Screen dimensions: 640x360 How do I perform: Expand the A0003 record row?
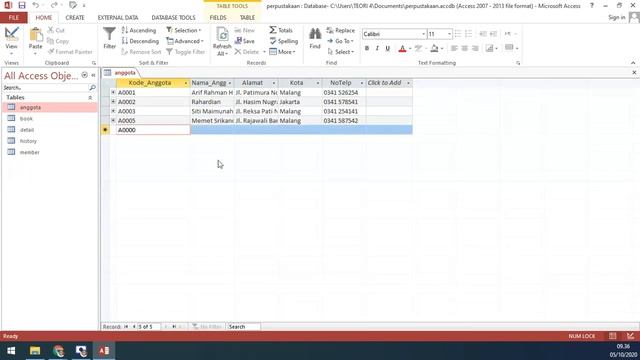(113, 111)
